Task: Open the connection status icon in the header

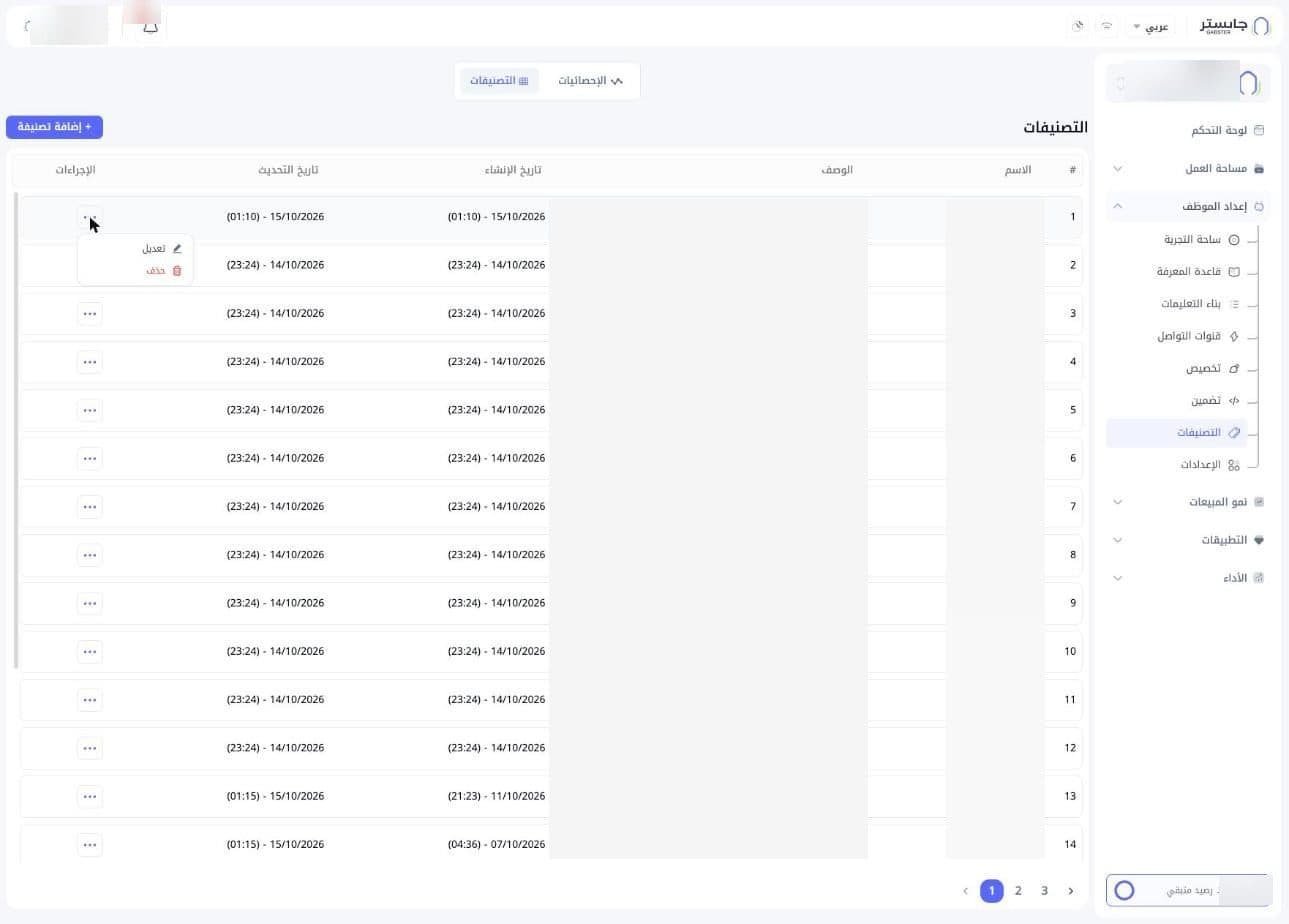Action: click(1107, 26)
